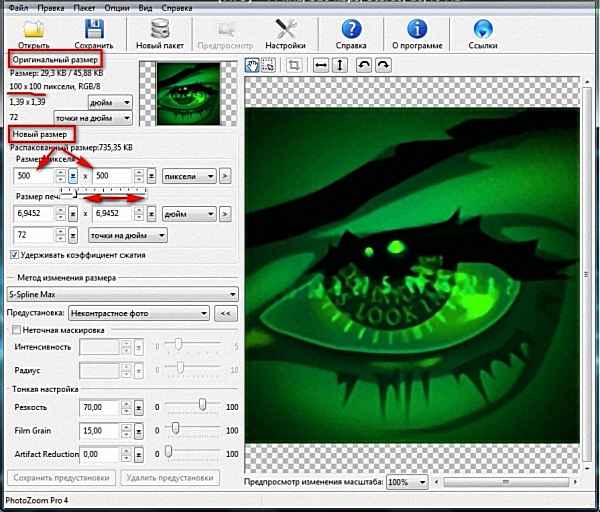Activate the crop tool

295,65
